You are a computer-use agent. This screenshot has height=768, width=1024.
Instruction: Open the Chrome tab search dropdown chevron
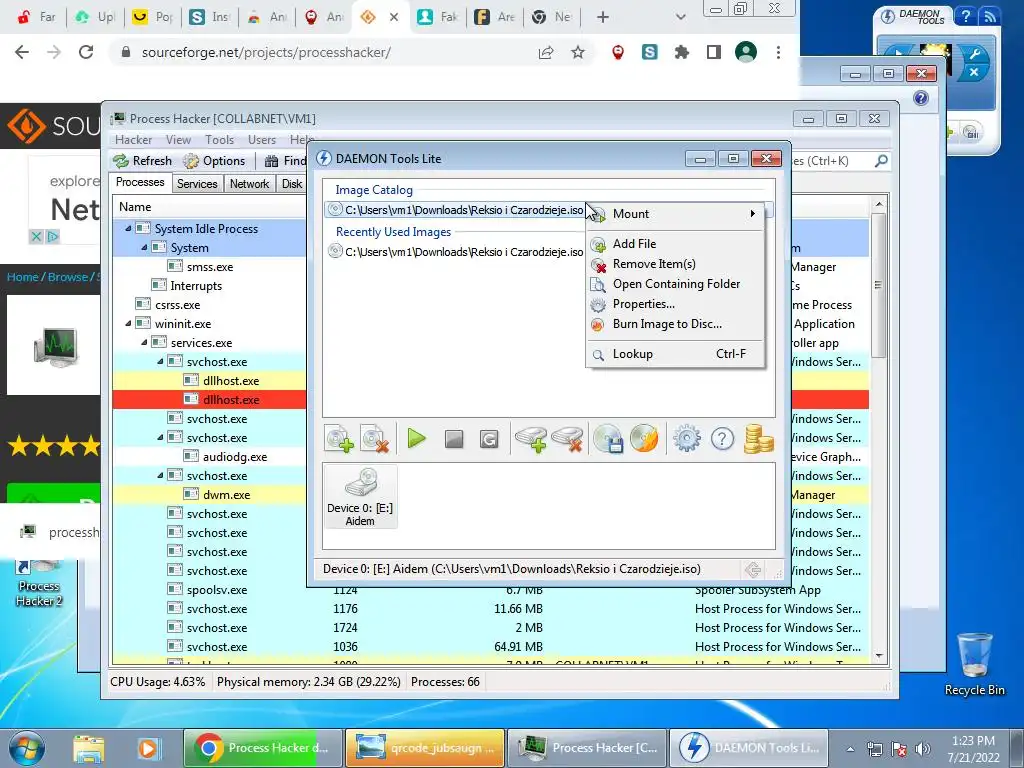point(680,17)
